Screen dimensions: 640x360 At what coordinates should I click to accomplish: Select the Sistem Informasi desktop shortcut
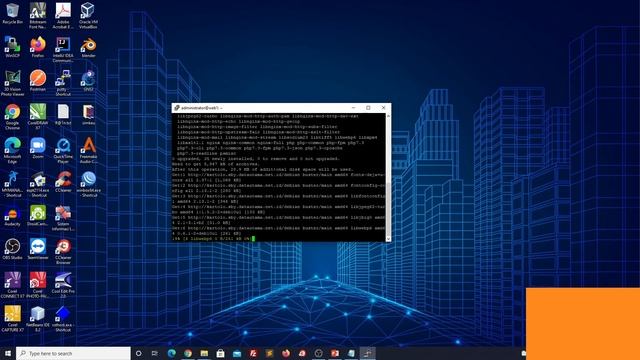tap(63, 218)
